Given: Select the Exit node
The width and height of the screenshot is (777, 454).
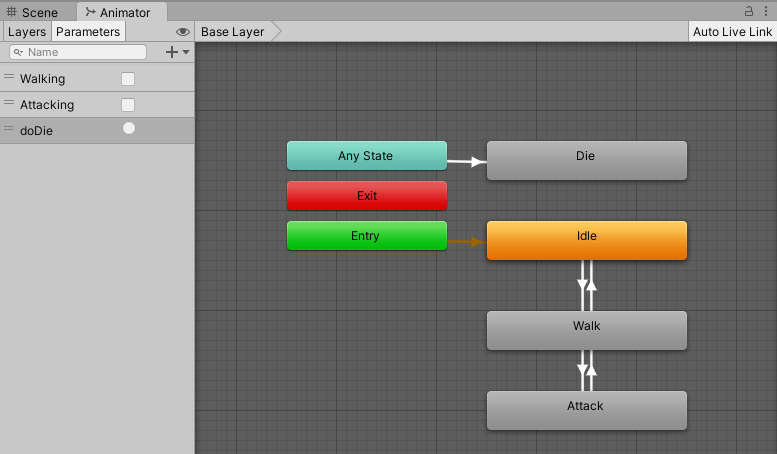Looking at the screenshot, I should pos(367,196).
